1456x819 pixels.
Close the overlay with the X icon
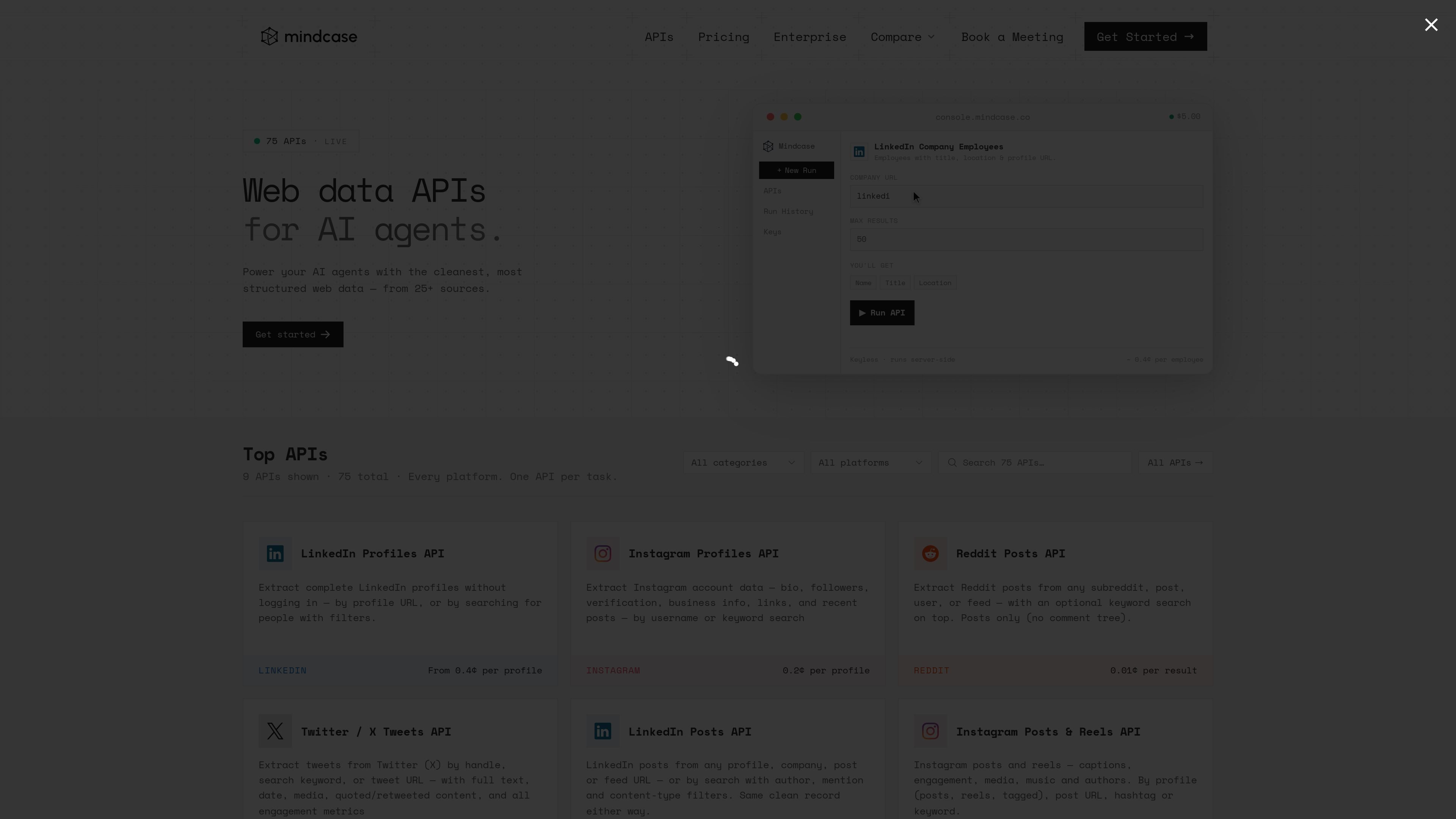click(1431, 25)
